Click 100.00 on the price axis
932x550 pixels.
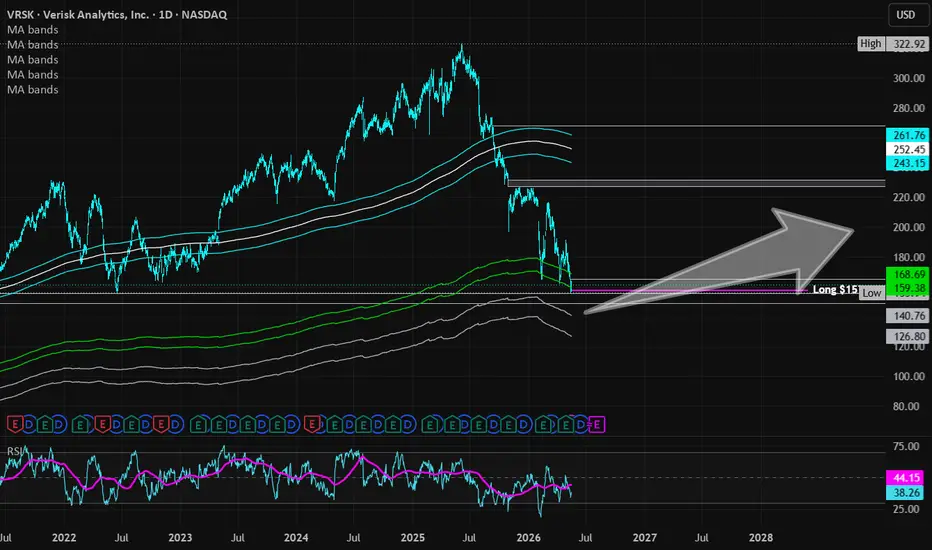tap(909, 376)
